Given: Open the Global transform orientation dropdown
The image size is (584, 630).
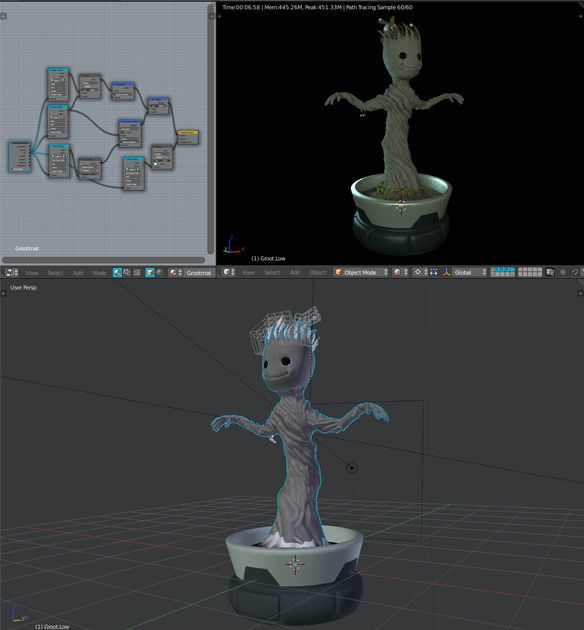Looking at the screenshot, I should coord(470,272).
